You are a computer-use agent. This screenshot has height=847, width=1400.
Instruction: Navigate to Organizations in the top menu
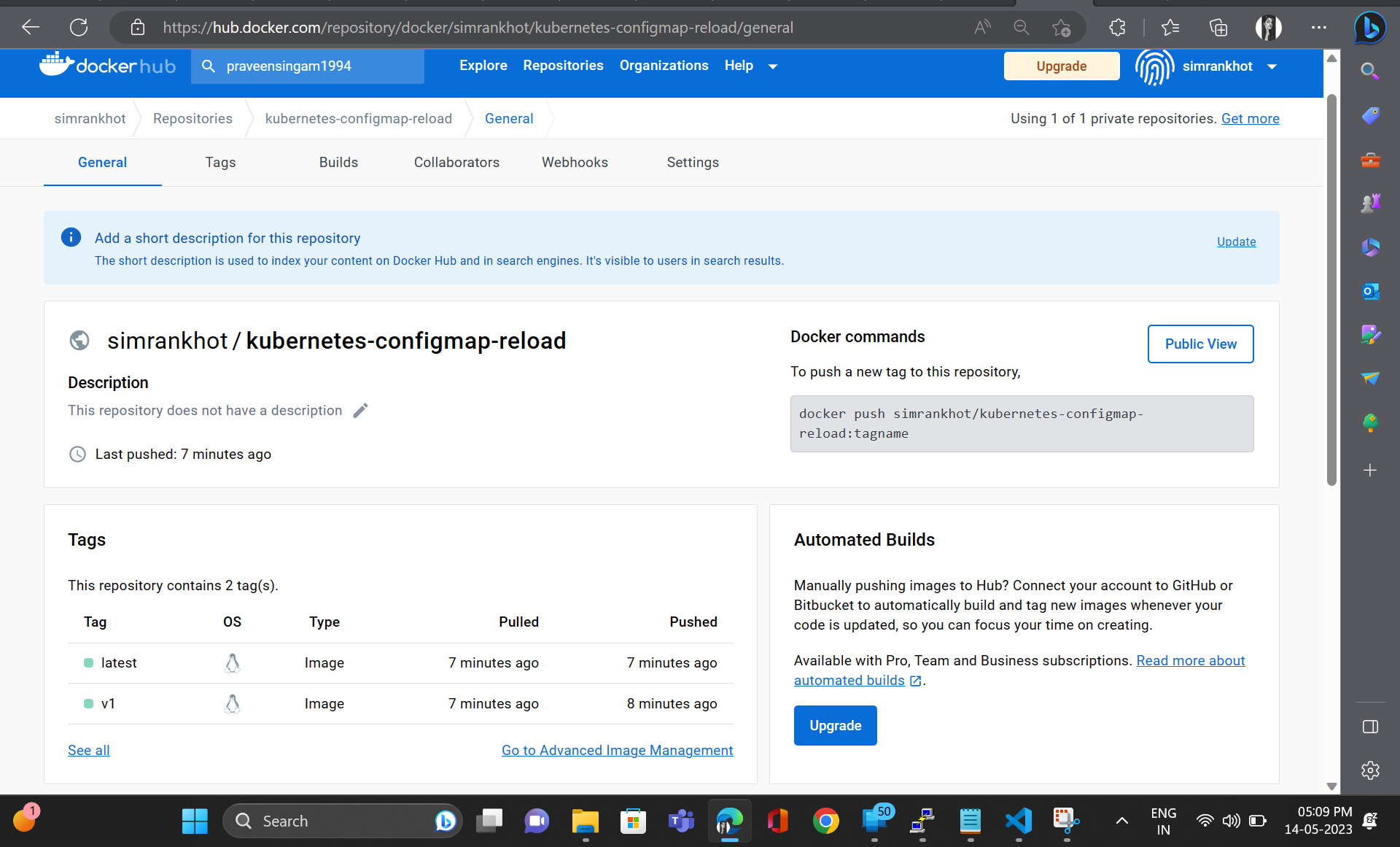click(x=664, y=66)
